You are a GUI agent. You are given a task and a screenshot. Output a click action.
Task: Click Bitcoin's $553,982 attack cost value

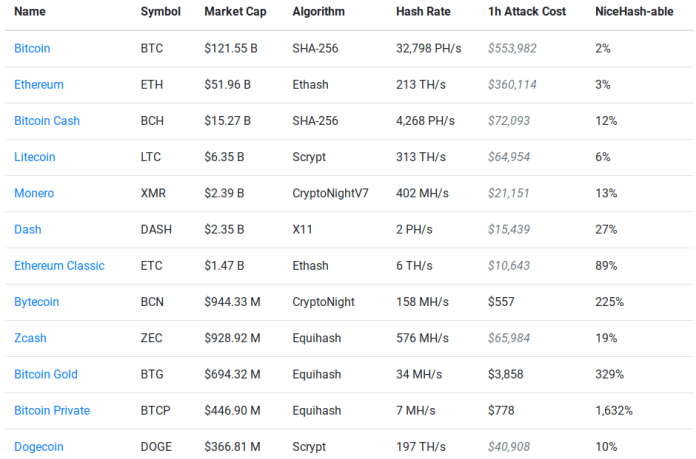click(x=512, y=48)
